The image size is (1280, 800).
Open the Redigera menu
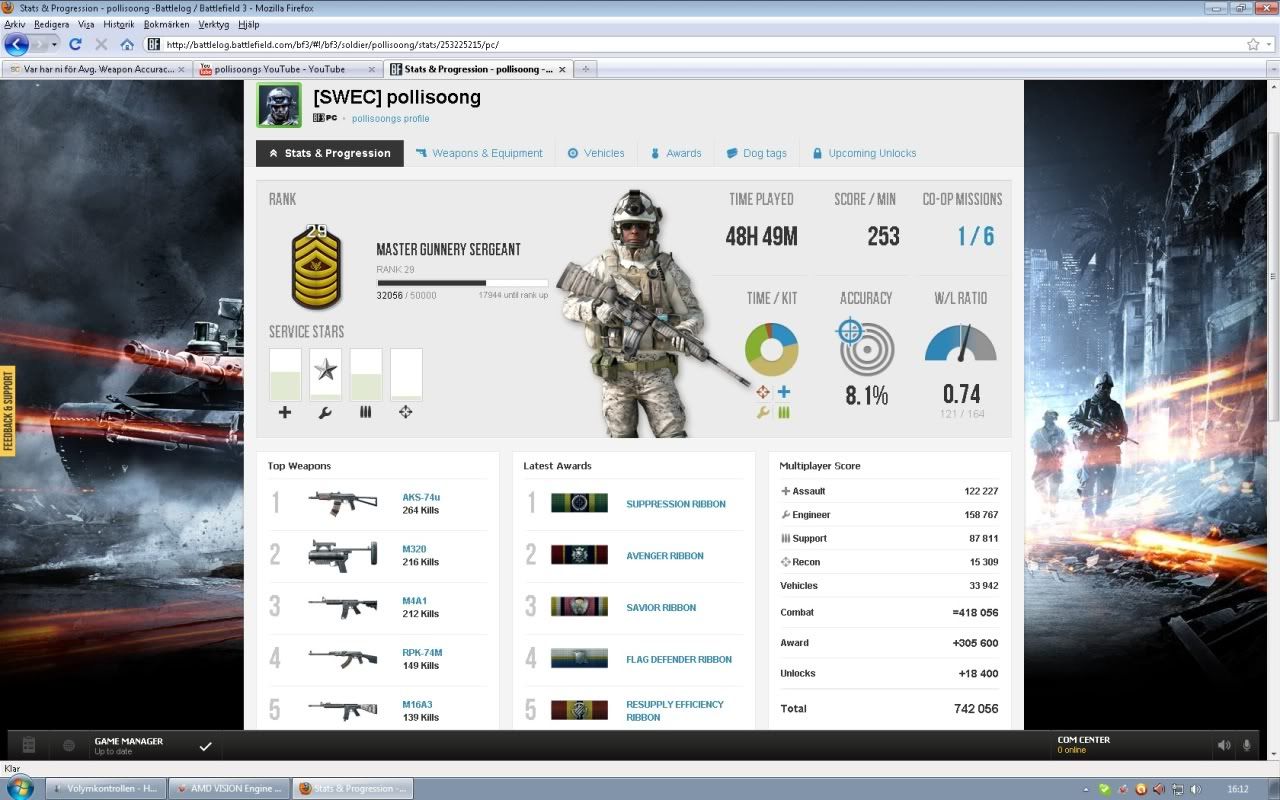click(52, 24)
